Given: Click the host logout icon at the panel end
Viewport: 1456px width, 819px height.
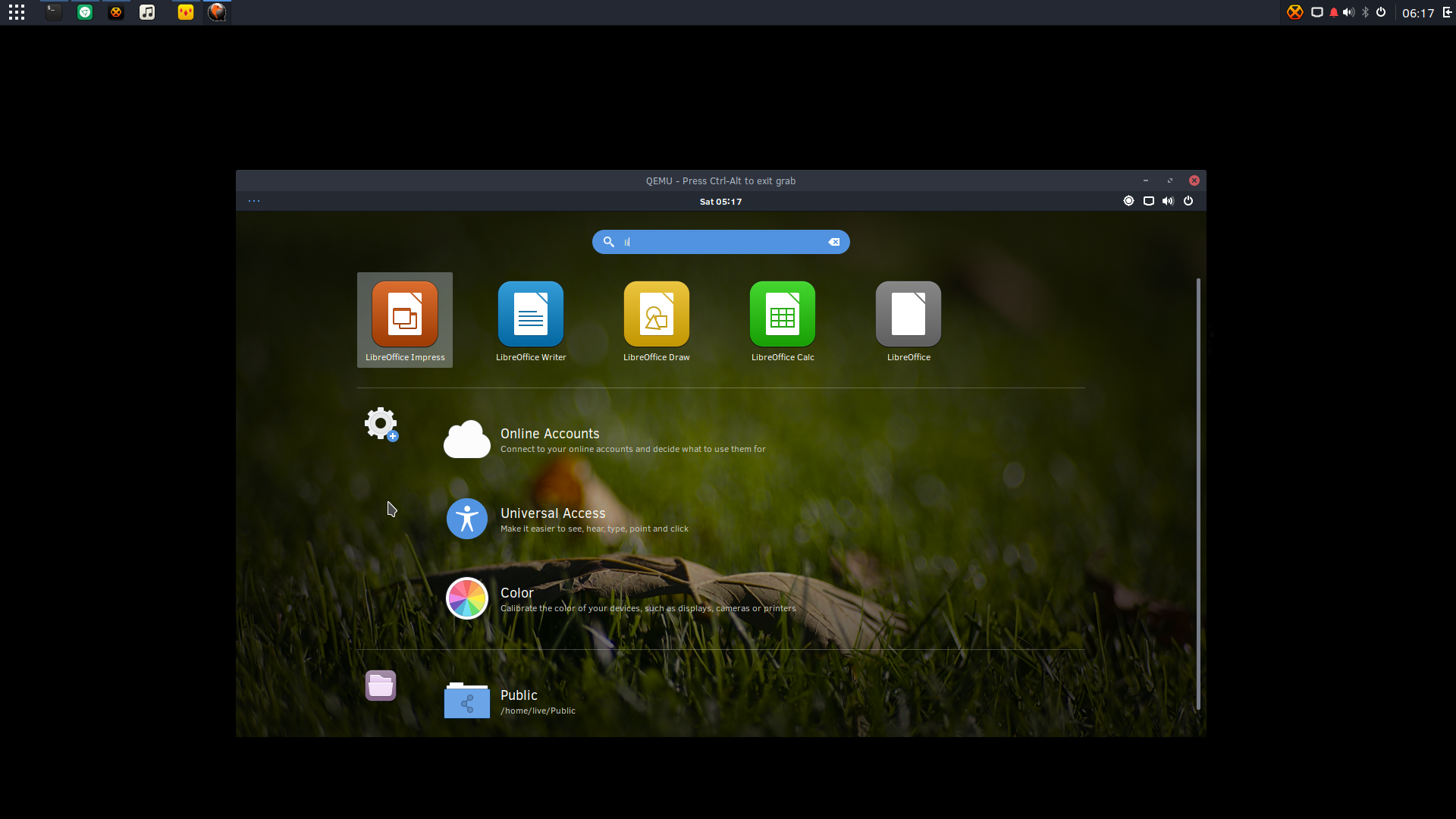Looking at the screenshot, I should coord(1447,12).
